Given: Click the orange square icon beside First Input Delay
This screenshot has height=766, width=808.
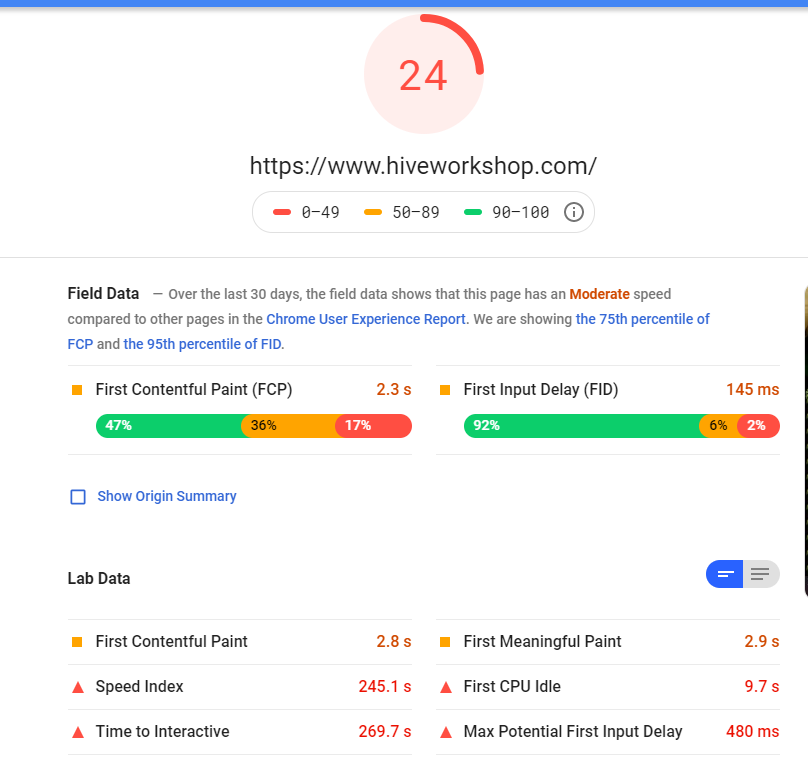Looking at the screenshot, I should (x=445, y=390).
